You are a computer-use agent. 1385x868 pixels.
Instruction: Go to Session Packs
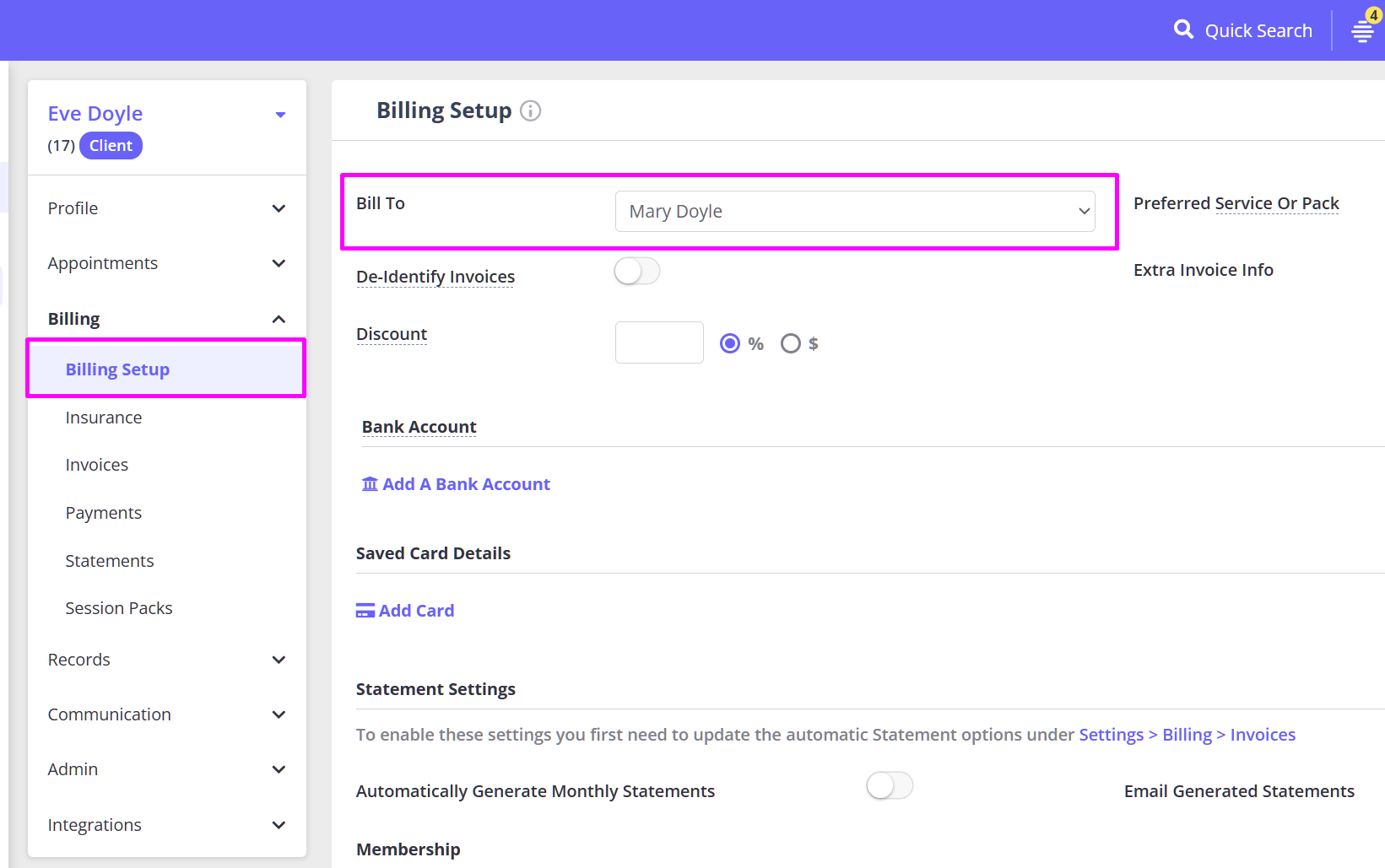click(x=119, y=608)
